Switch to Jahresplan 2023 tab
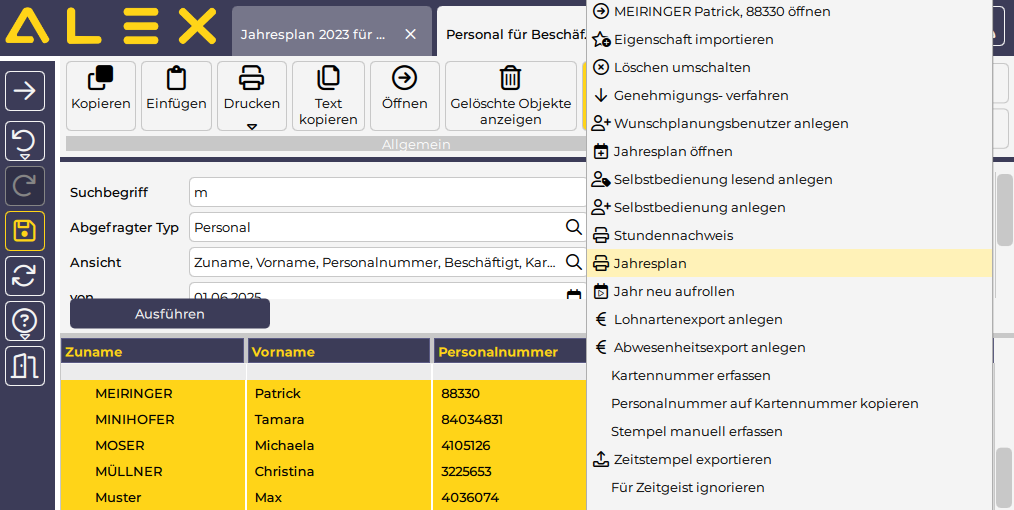This screenshot has height=510, width=1014. click(312, 34)
